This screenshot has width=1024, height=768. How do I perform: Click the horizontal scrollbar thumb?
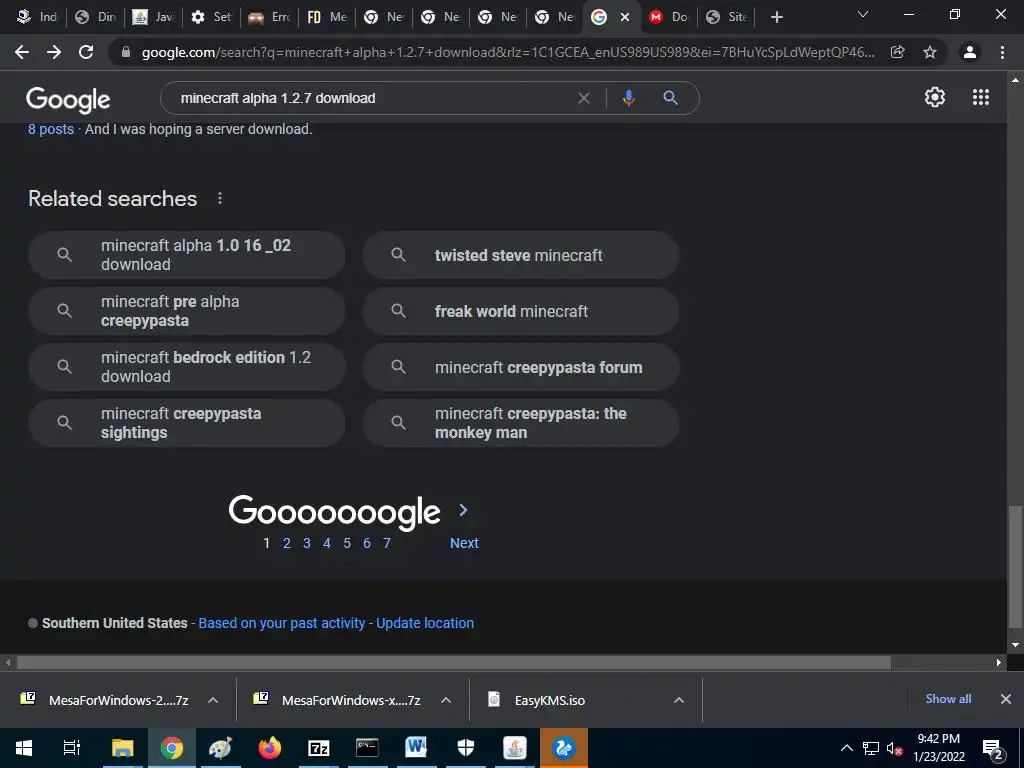(454, 663)
